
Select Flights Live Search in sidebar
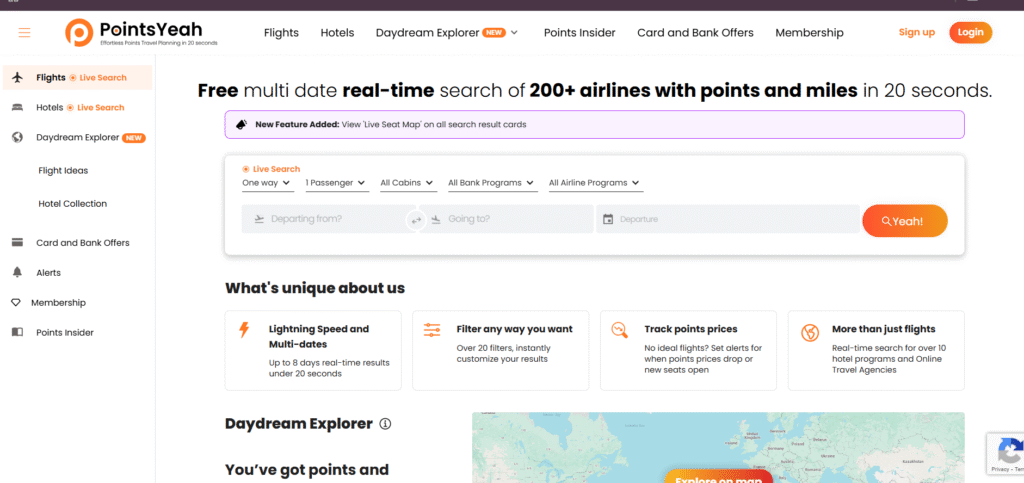78,78
